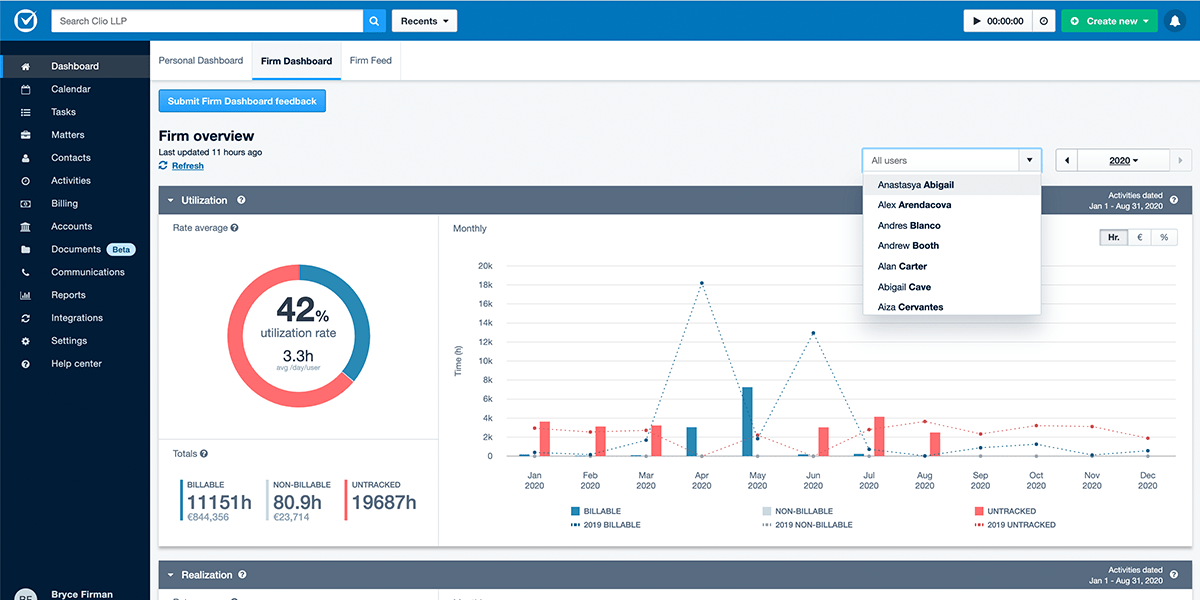Click the Reports chart icon in sidebar
Screen dimensions: 1200x600
(26, 295)
